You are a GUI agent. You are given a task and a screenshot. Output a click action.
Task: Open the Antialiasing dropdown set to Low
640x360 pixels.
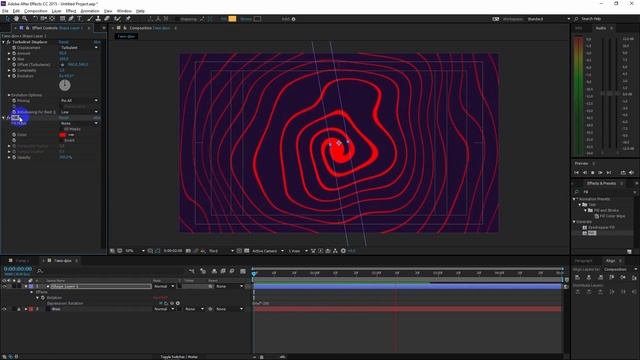coord(80,112)
